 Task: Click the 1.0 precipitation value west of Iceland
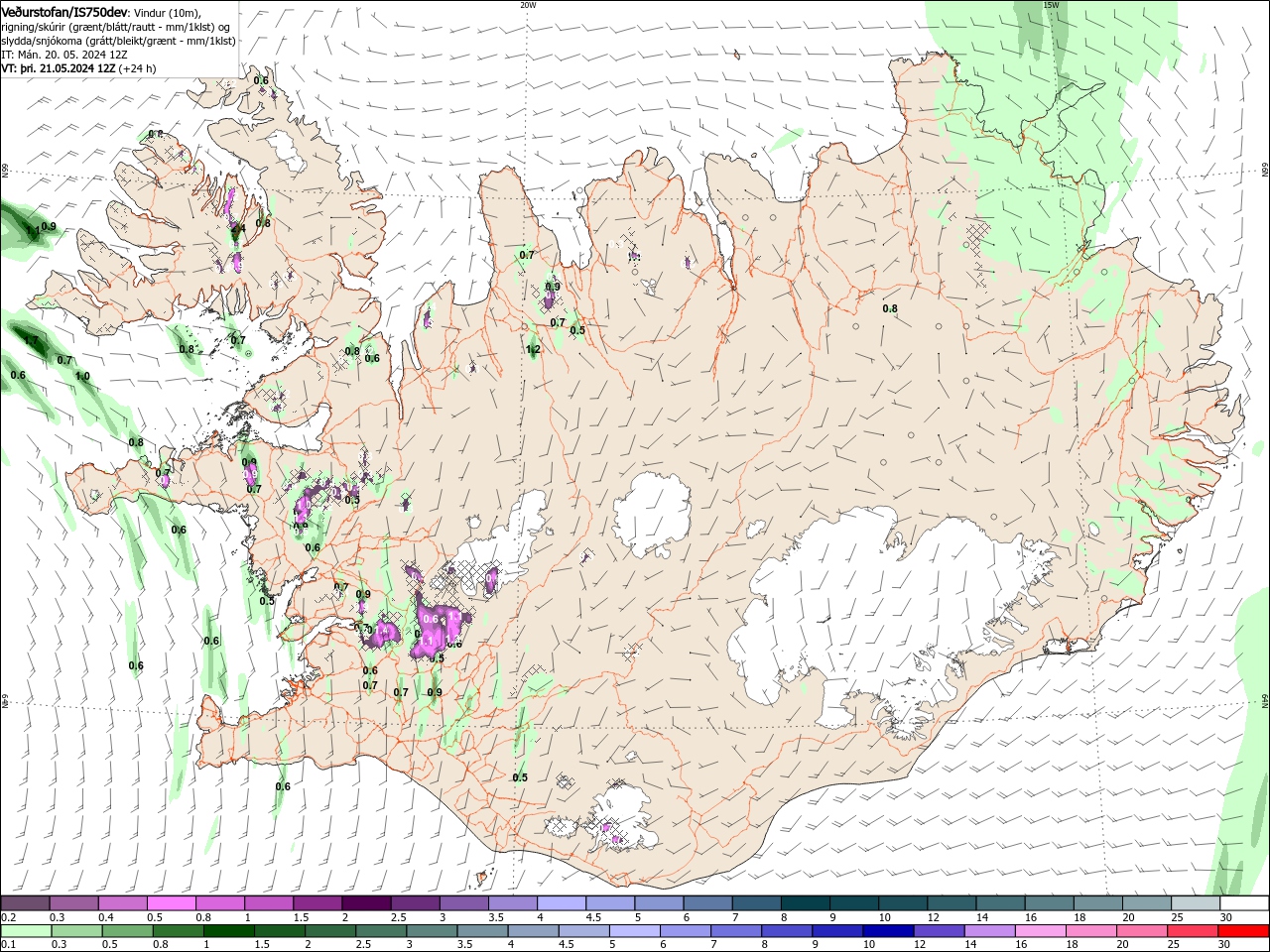(82, 376)
